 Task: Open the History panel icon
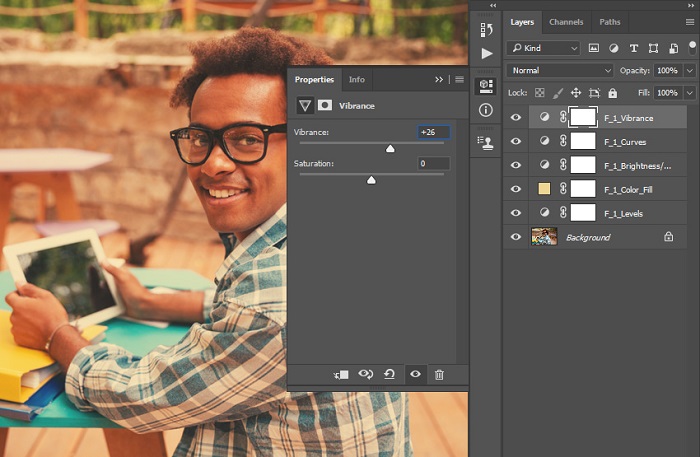(486, 30)
